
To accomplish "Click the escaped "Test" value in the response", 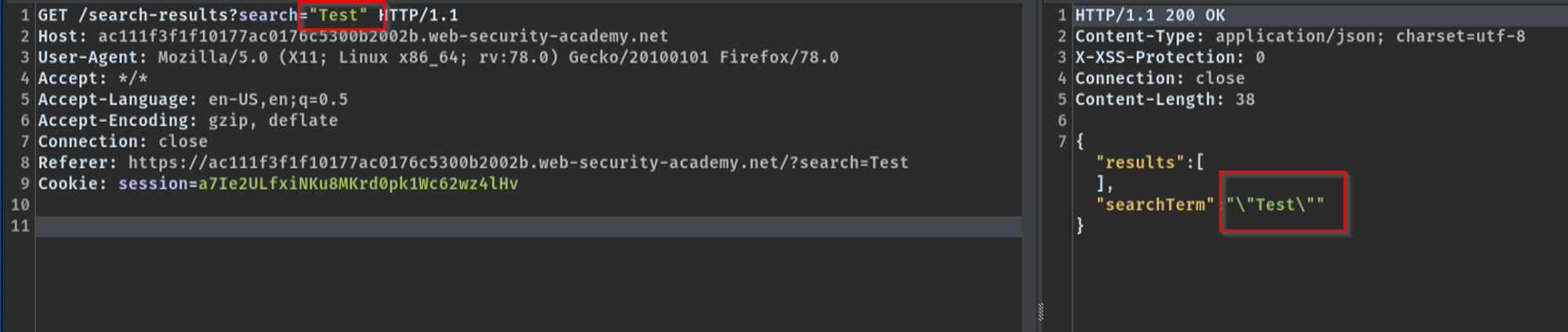I will coord(1276,205).
